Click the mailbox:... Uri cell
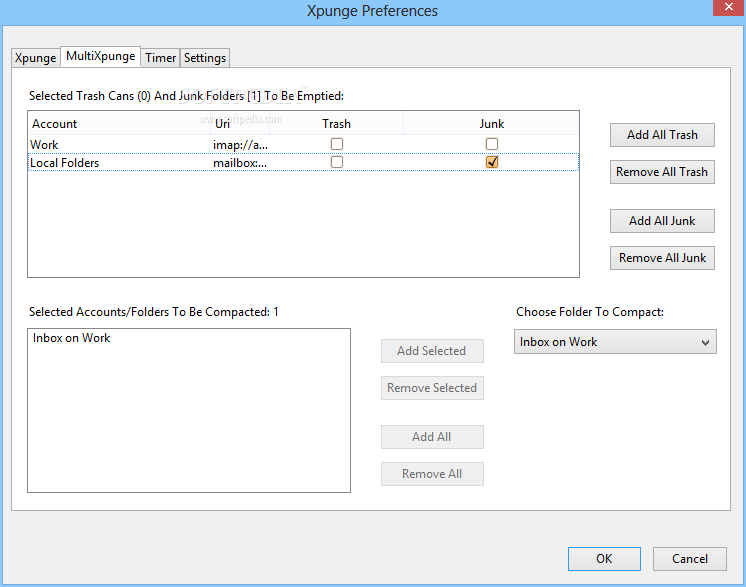The image size is (746, 587). [x=240, y=163]
